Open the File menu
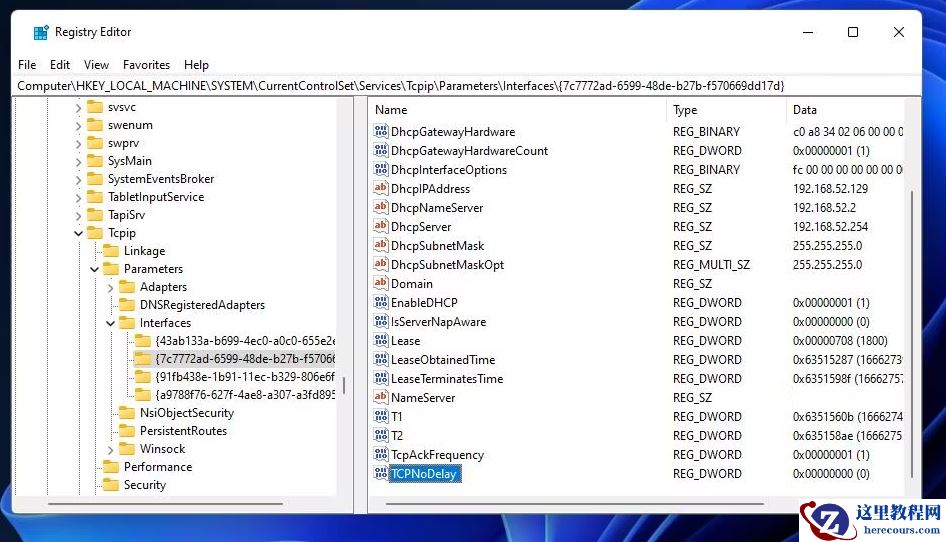The width and height of the screenshot is (946, 542). (x=27, y=65)
